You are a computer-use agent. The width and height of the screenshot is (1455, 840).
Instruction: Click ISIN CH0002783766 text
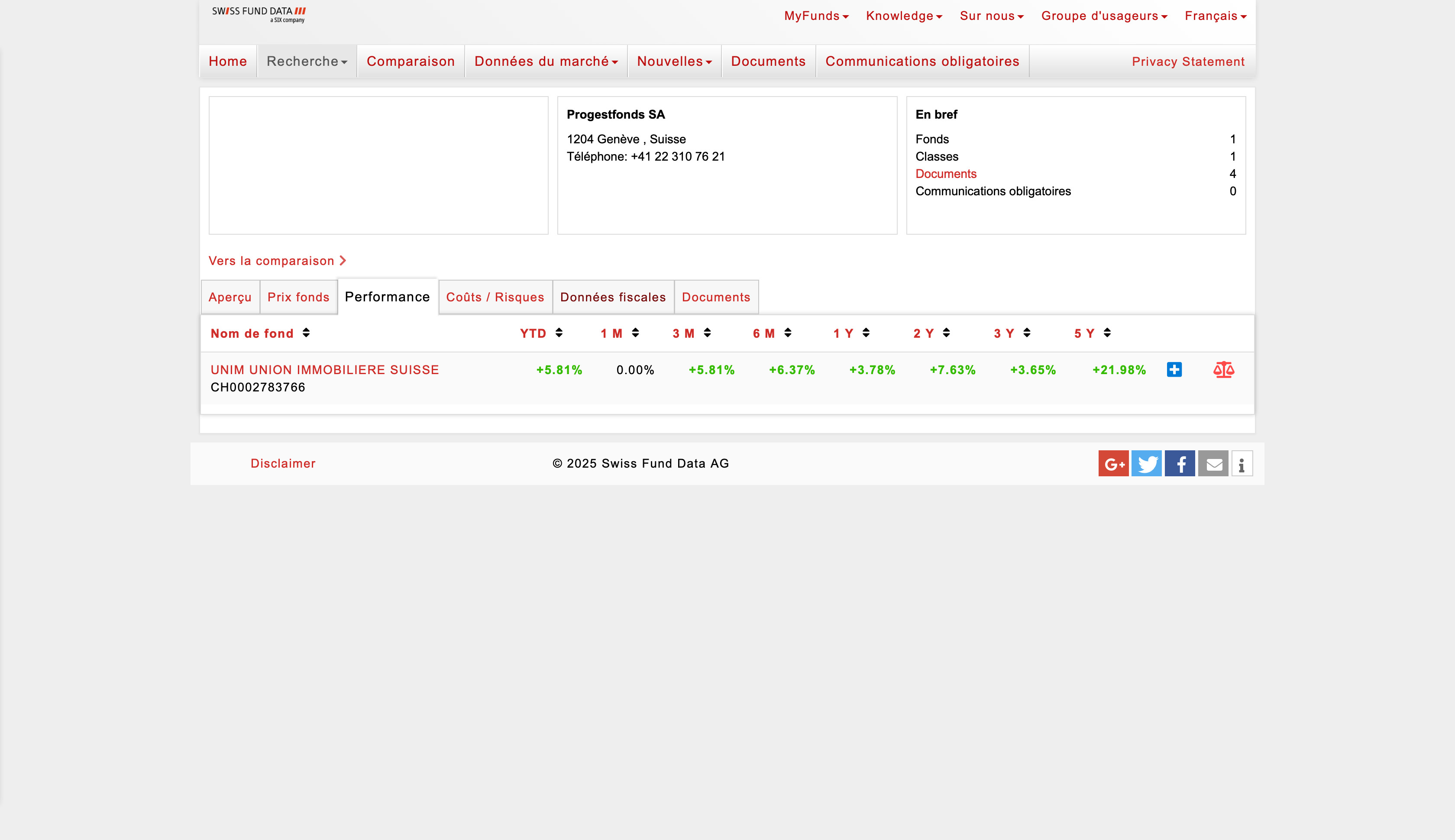pyautogui.click(x=258, y=387)
